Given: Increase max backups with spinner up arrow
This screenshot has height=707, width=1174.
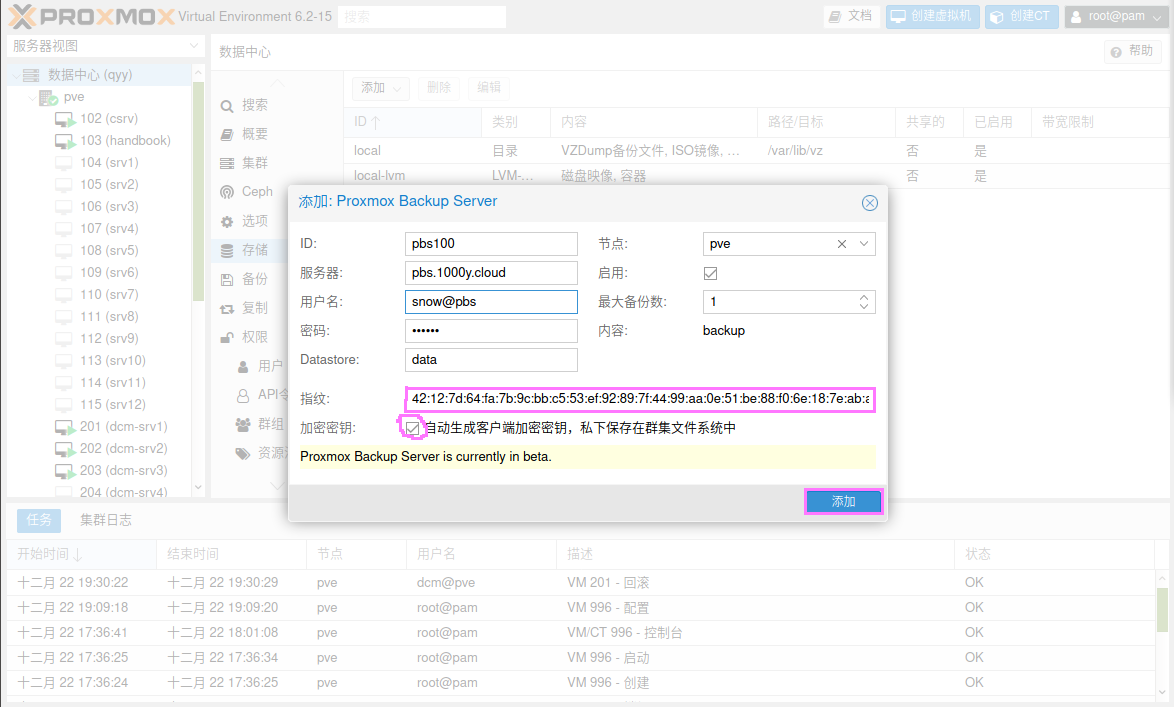Looking at the screenshot, I should 864,297.
